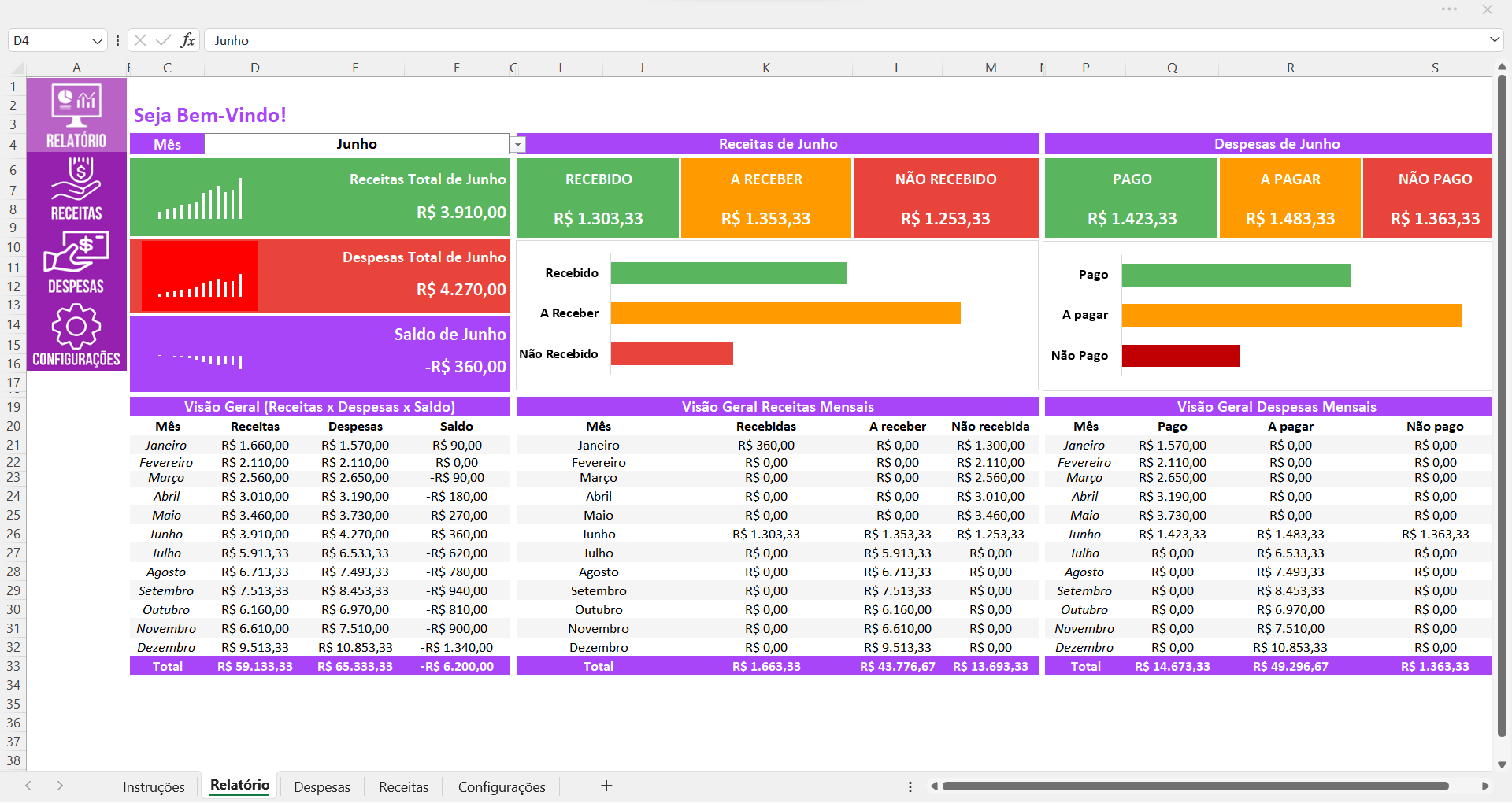The image size is (1512, 803).
Task: Click the horizontal scrollbar thumb
Action: pos(1195,786)
